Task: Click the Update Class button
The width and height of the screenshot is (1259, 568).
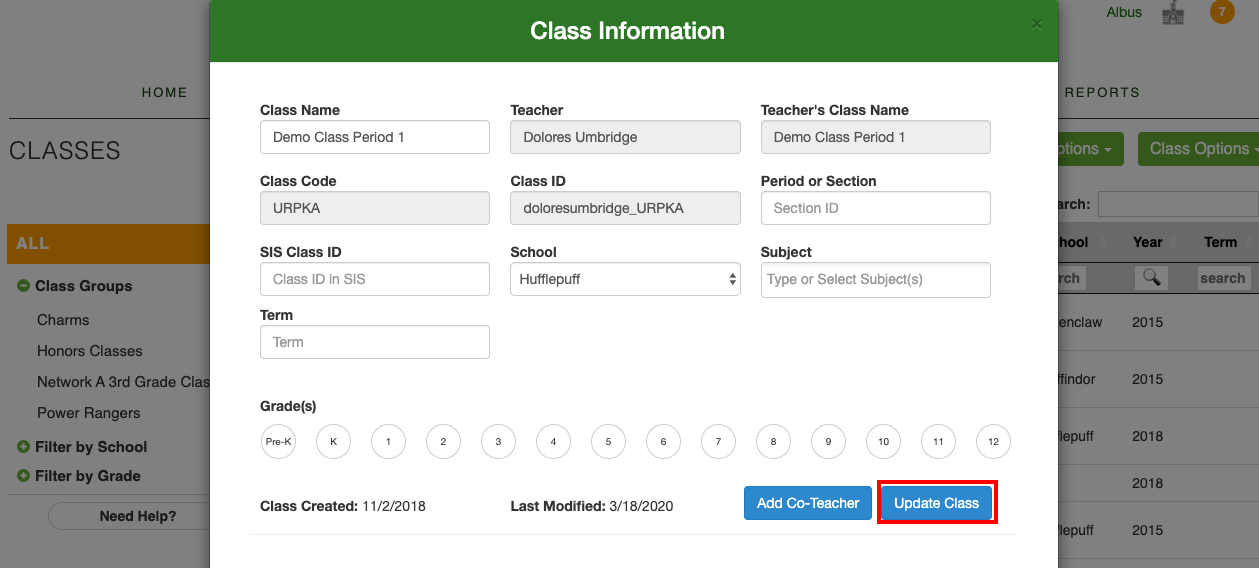Action: pyautogui.click(x=936, y=503)
